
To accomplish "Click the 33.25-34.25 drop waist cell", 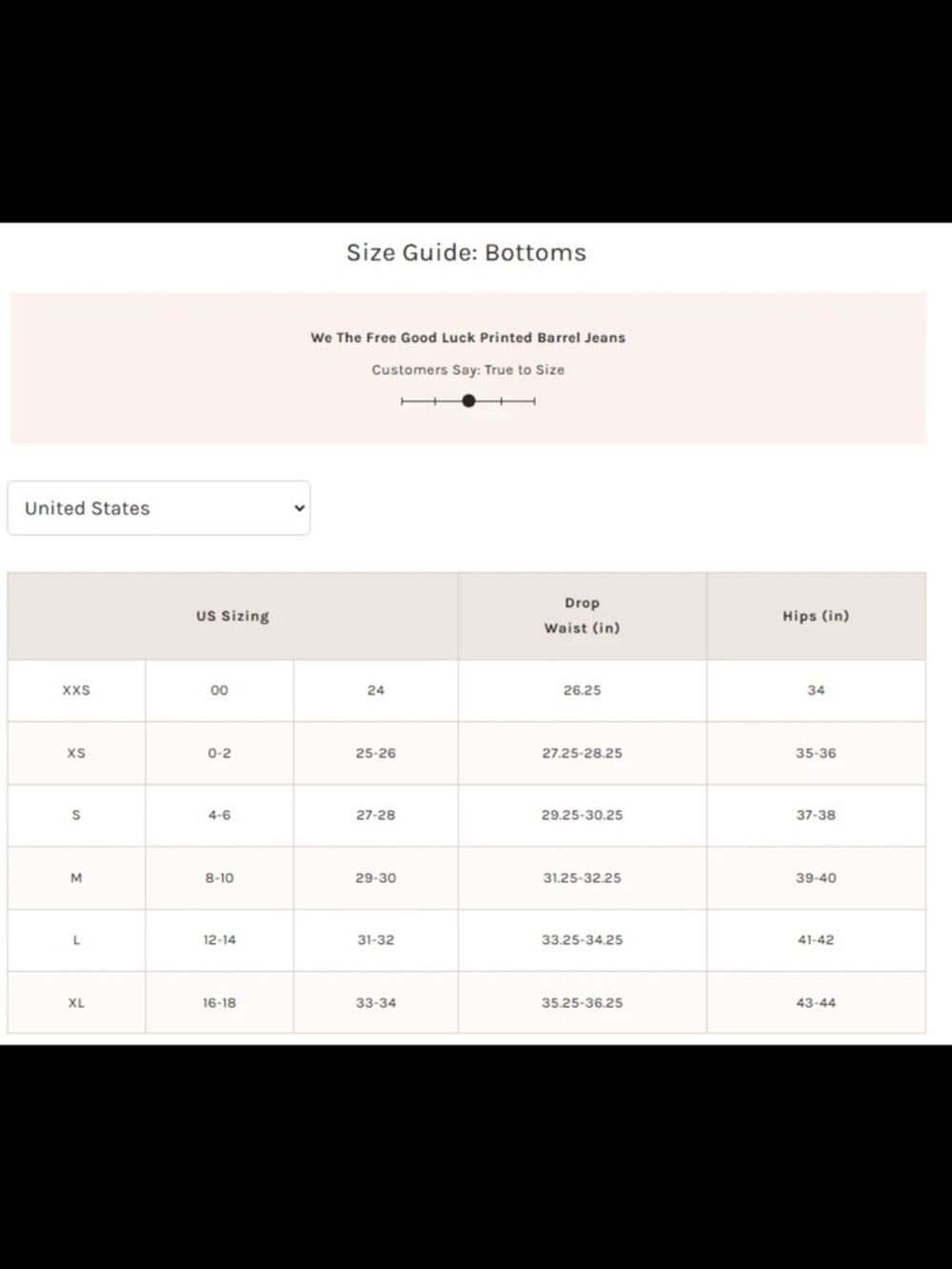I will tap(583, 940).
